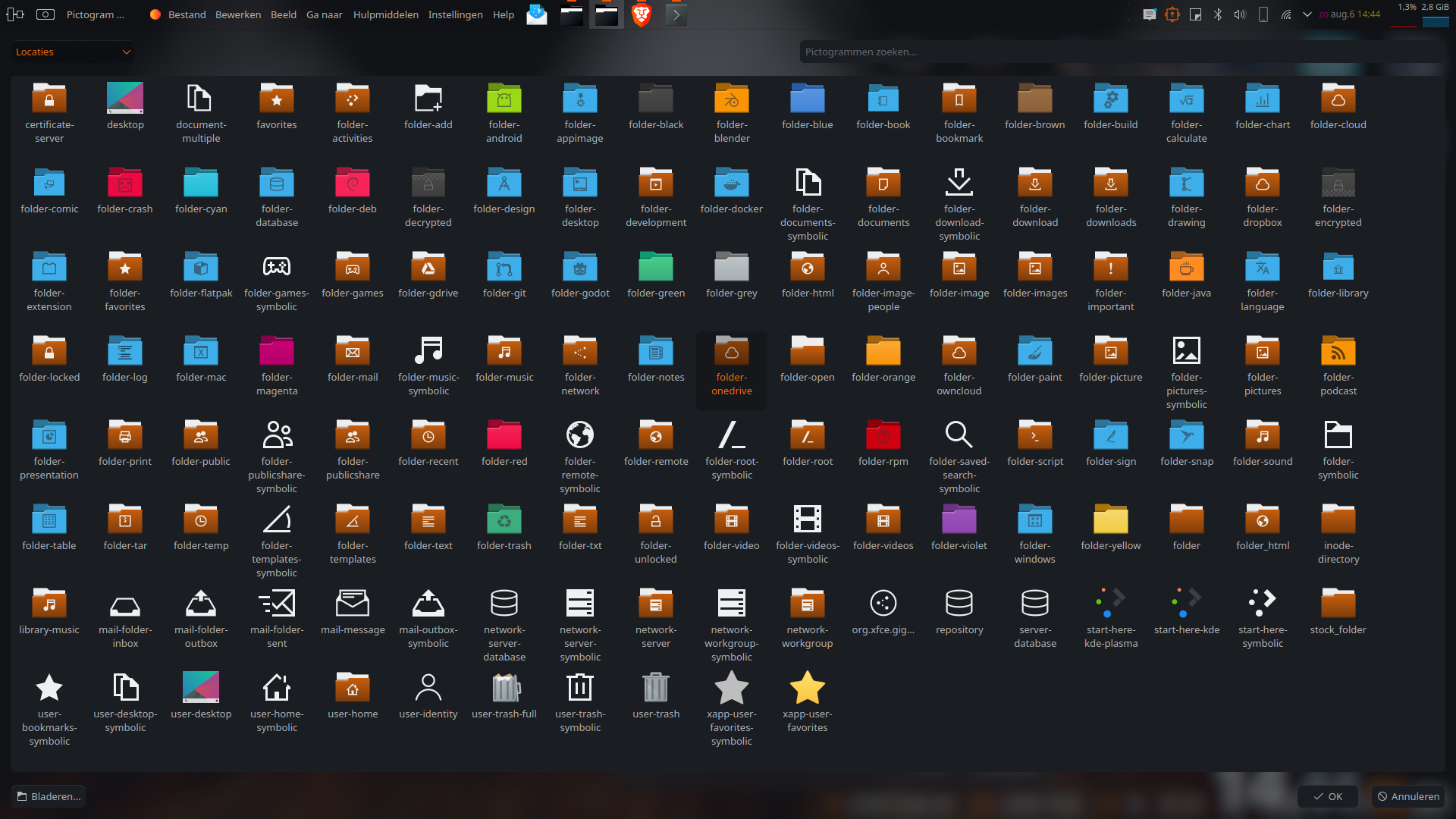Open the Beeld menu

click(x=284, y=14)
